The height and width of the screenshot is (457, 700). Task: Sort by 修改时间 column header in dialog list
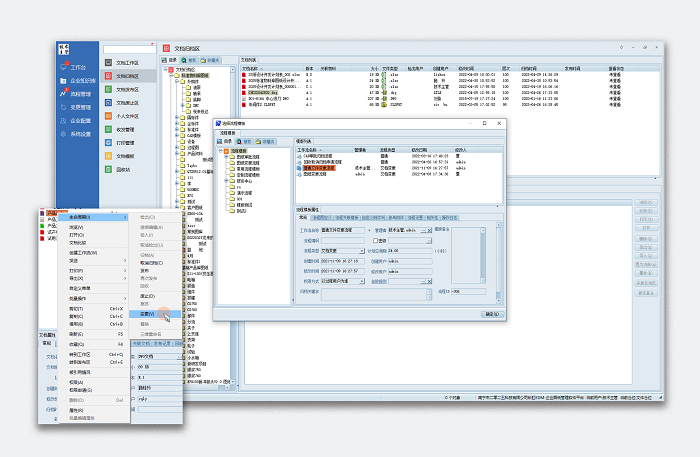click(431, 150)
